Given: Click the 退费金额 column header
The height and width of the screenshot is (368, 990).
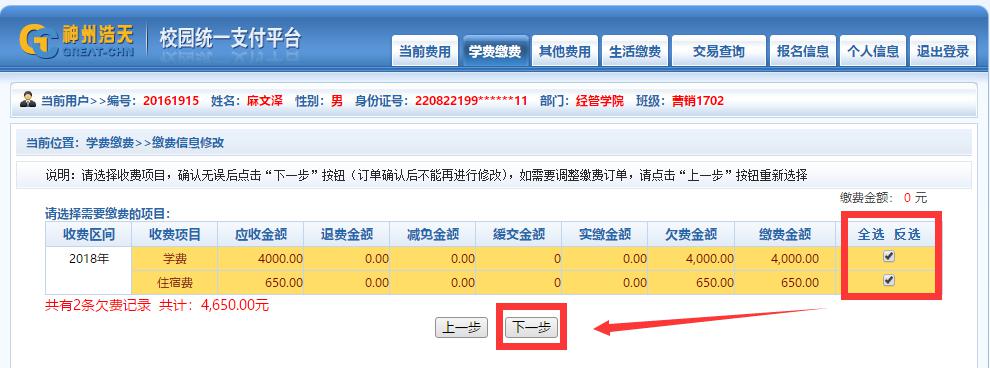Looking at the screenshot, I should point(346,234).
